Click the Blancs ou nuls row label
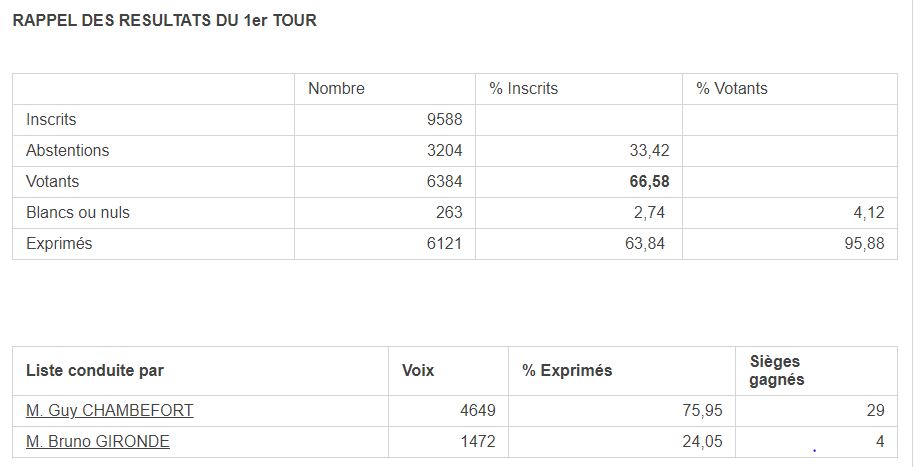Image resolution: width=920 pixels, height=467 pixels. point(78,212)
